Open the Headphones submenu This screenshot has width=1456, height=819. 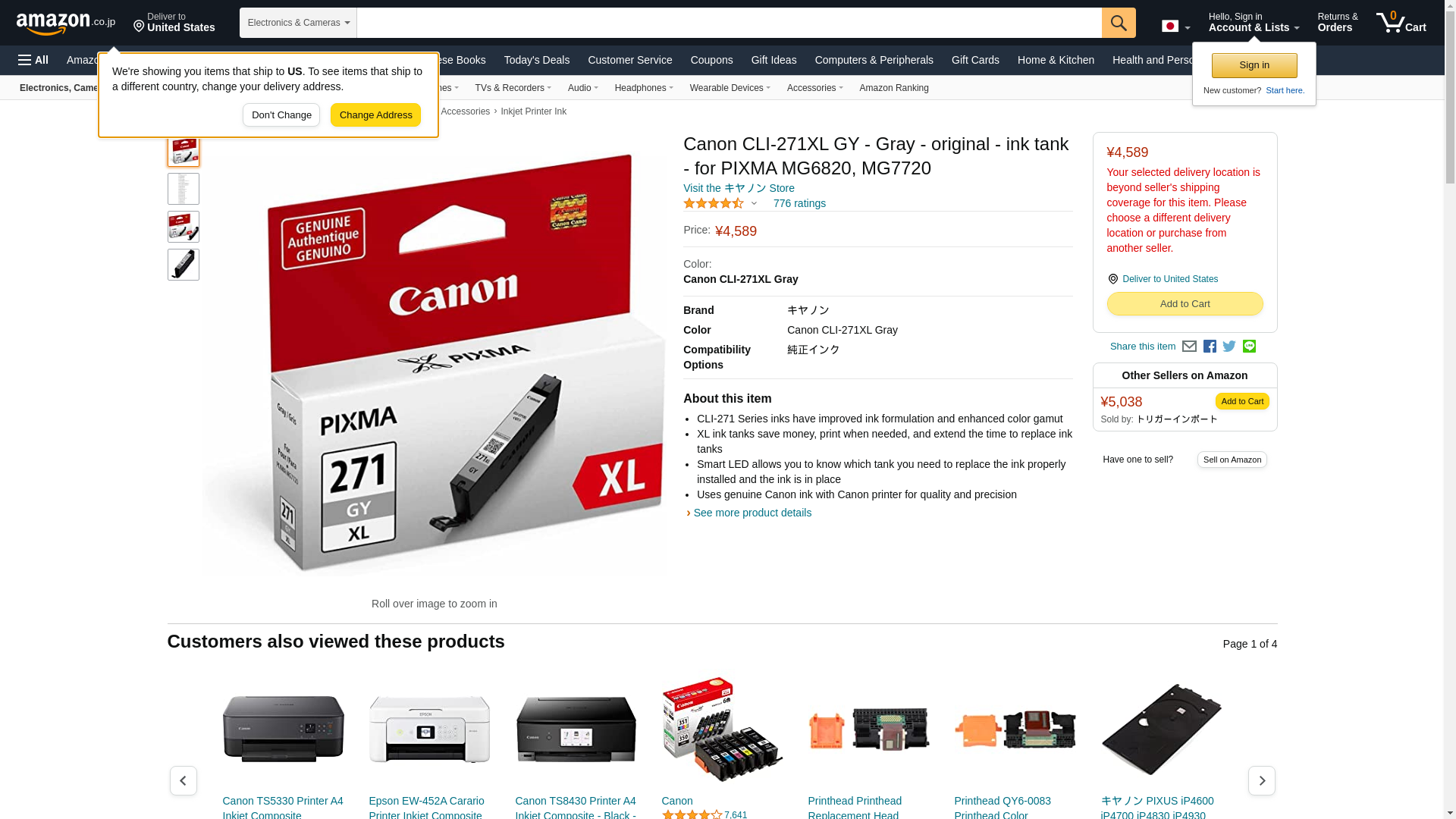(644, 88)
